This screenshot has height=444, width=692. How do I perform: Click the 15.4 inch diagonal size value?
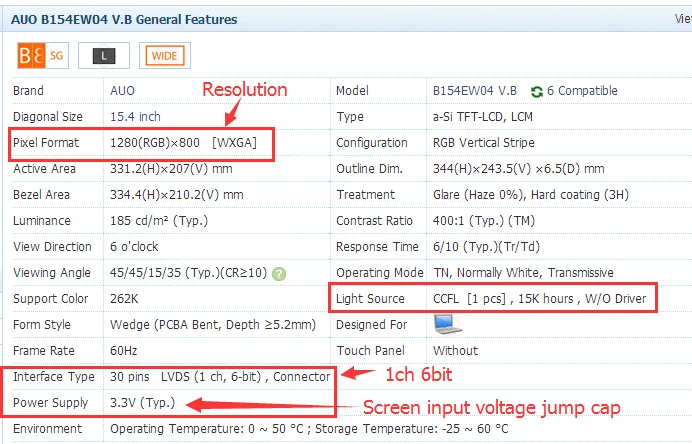click(x=135, y=117)
